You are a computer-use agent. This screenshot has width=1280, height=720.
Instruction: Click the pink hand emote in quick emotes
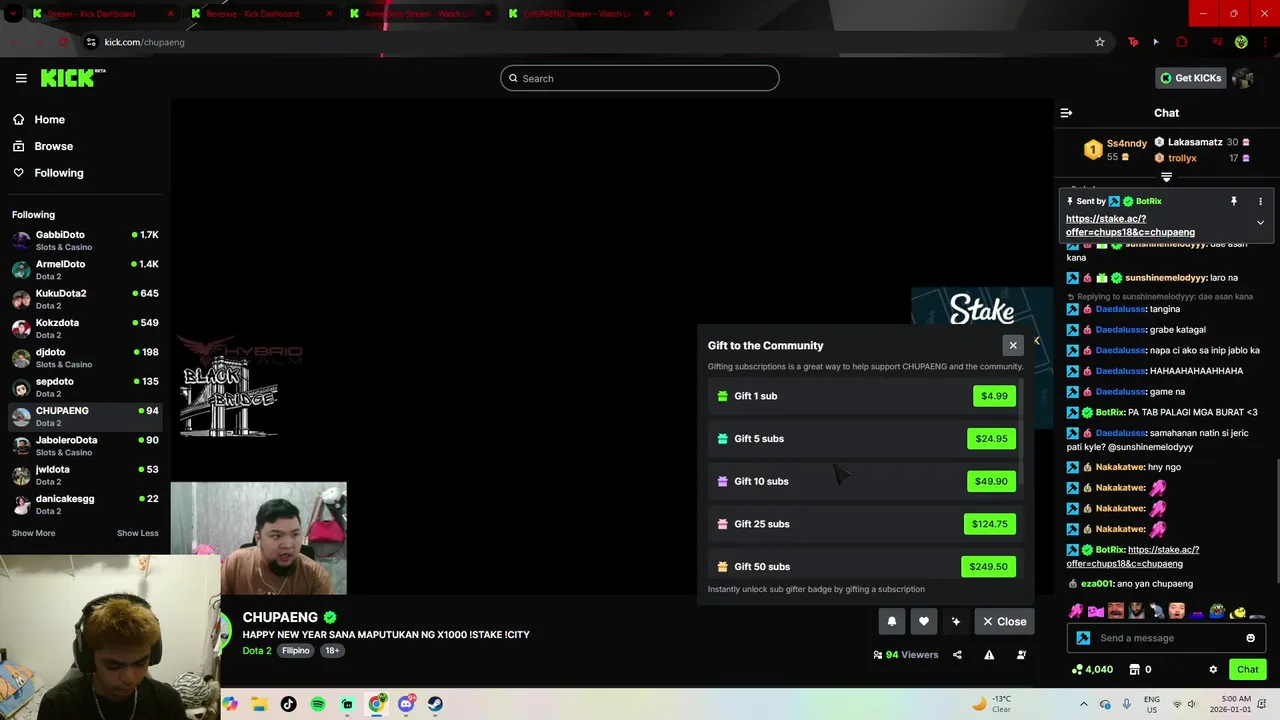tap(1076, 611)
